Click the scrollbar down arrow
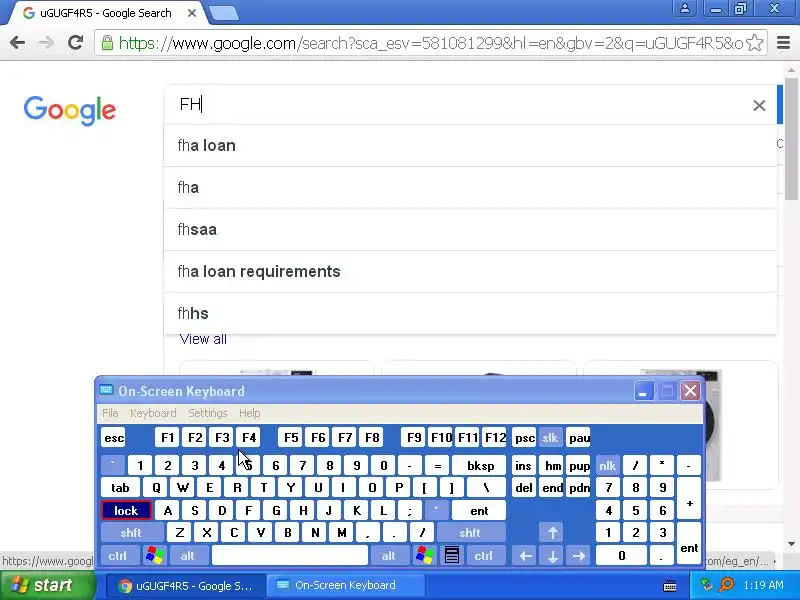The width and height of the screenshot is (800, 600). (x=791, y=544)
